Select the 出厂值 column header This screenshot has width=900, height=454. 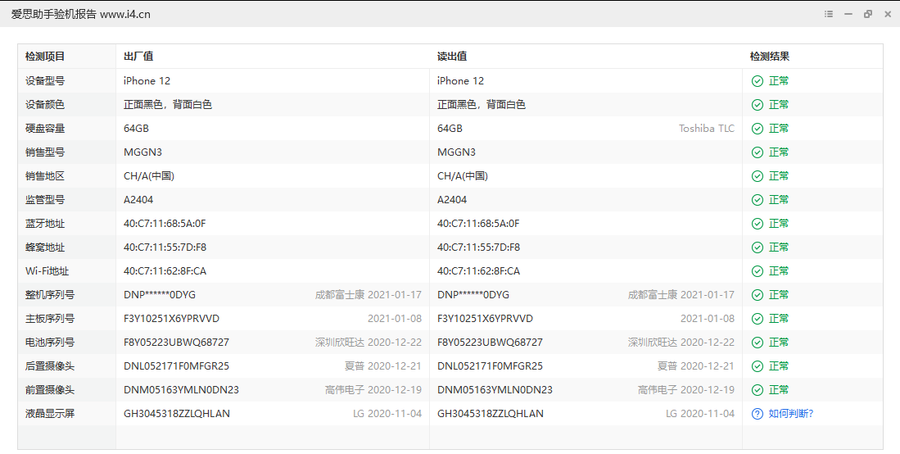138,56
